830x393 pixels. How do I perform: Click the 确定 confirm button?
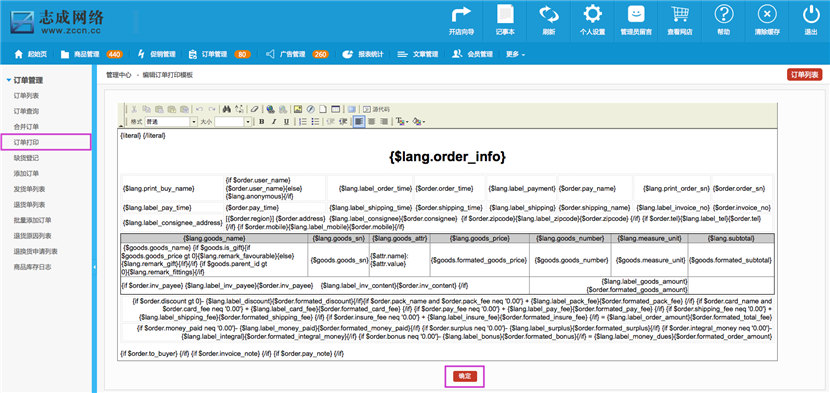pyautogui.click(x=465, y=376)
